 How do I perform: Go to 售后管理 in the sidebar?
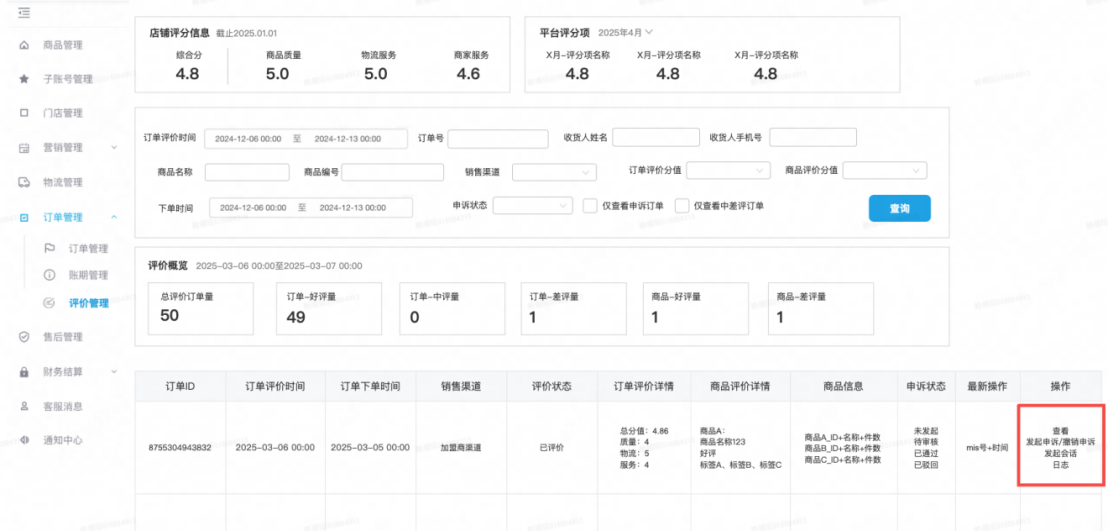pos(63,337)
